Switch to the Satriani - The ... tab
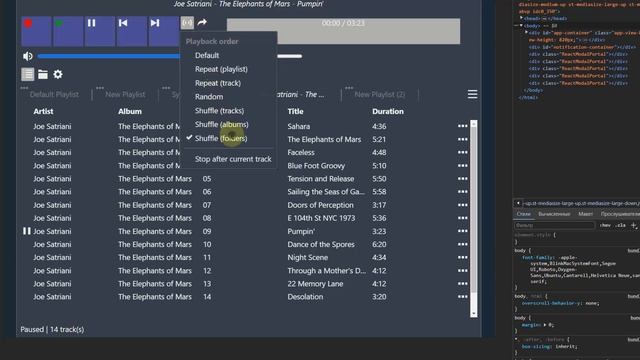The height and width of the screenshot is (360, 640). pyautogui.click(x=301, y=94)
